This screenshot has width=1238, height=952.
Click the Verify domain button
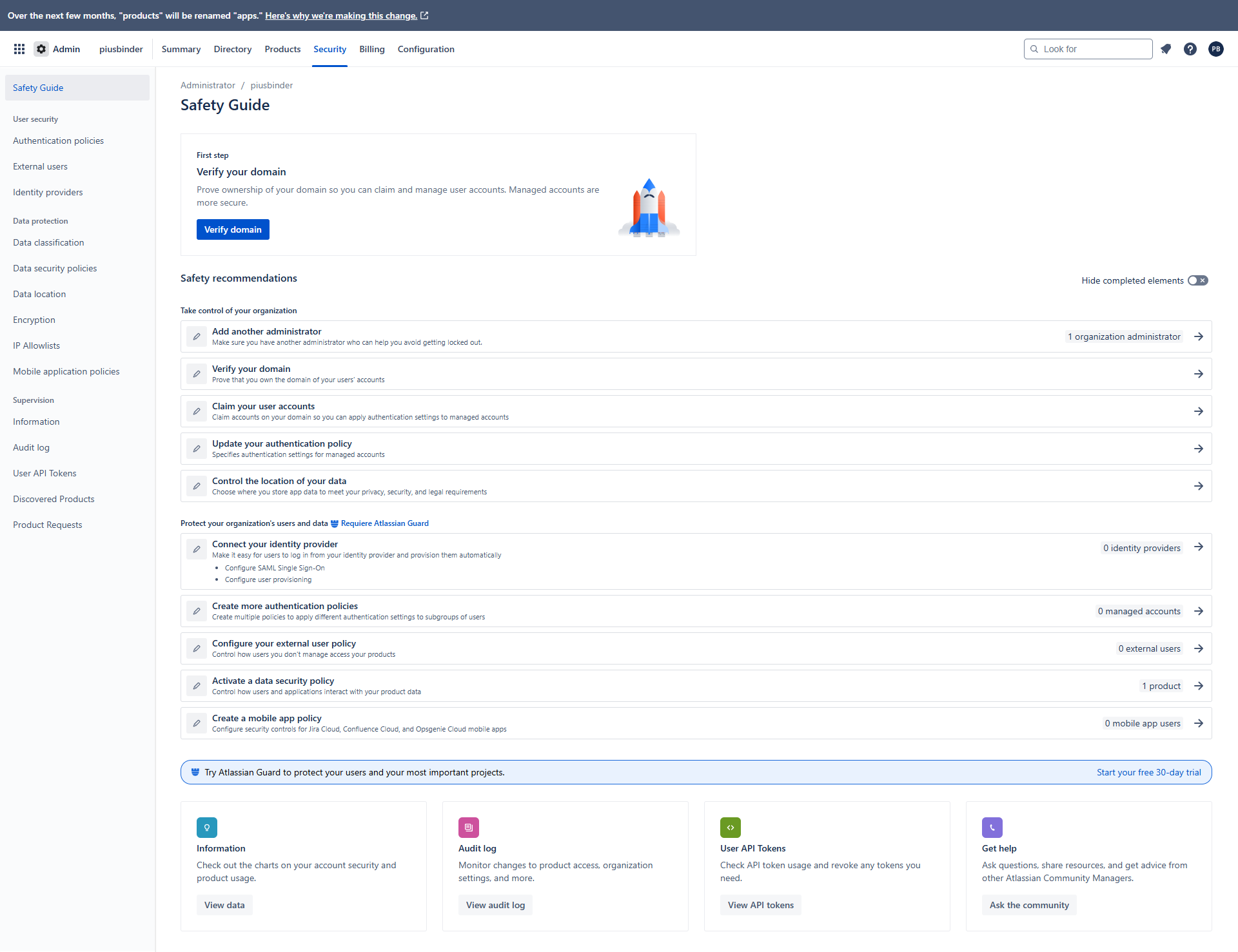coord(233,229)
